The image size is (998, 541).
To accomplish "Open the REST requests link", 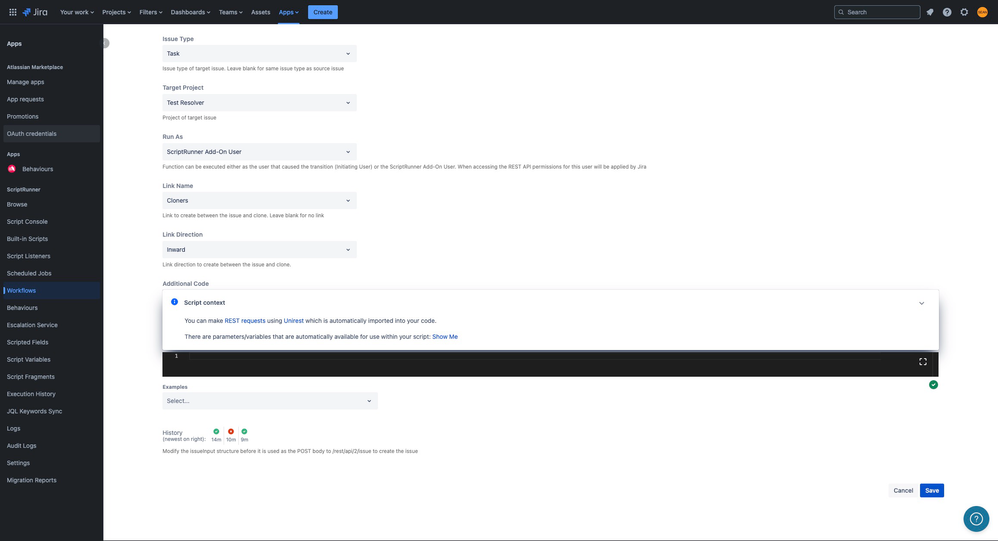I will (245, 321).
